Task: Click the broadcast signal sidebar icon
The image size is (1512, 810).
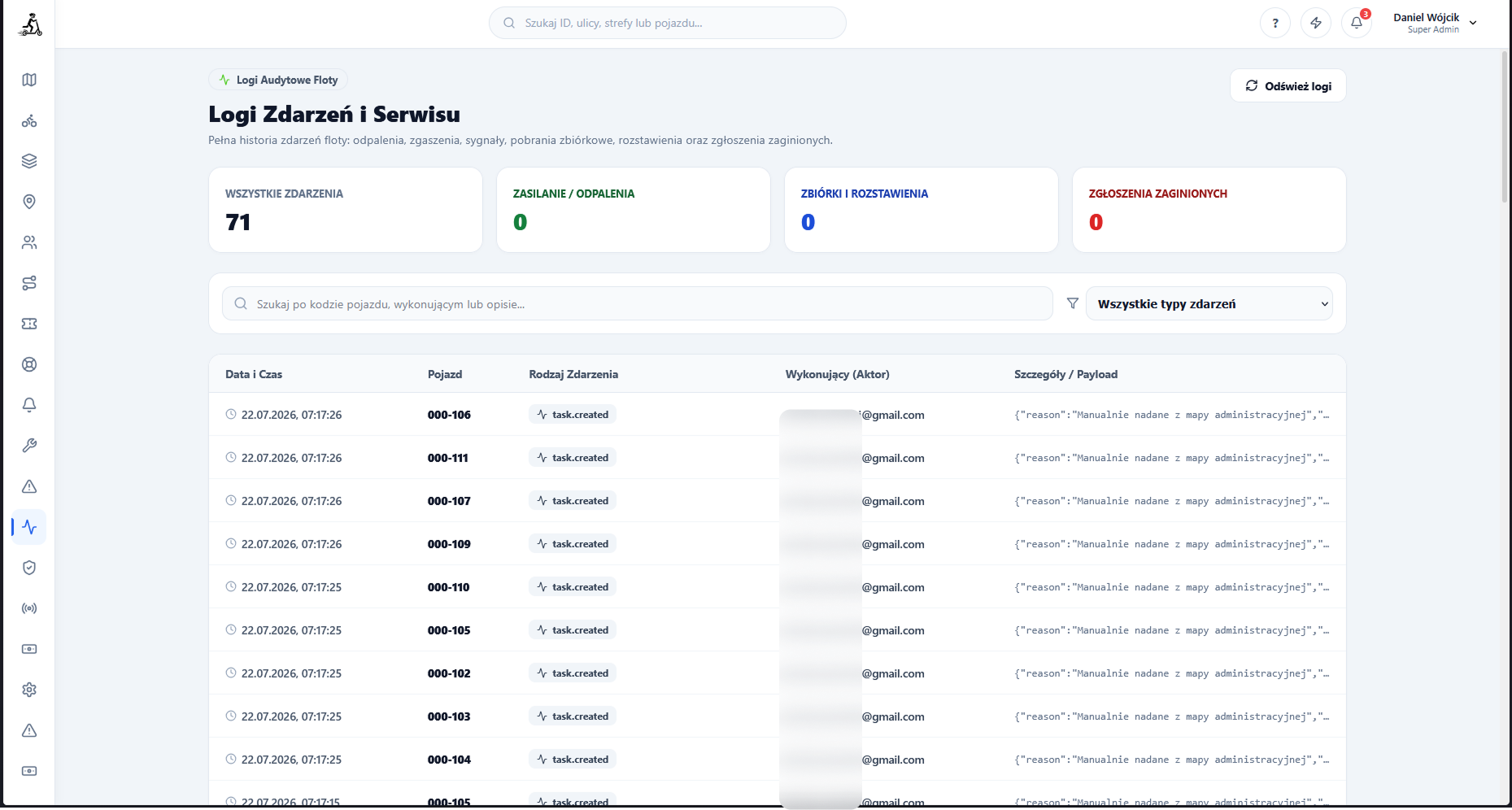Action: 29,608
